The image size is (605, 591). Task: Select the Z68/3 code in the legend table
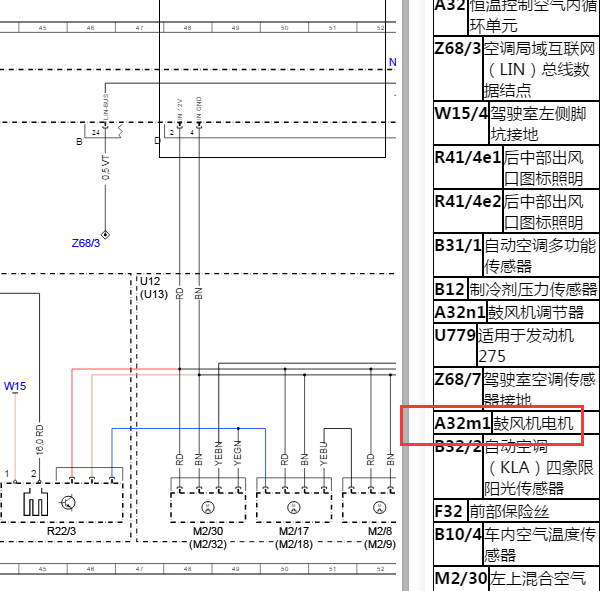(458, 49)
